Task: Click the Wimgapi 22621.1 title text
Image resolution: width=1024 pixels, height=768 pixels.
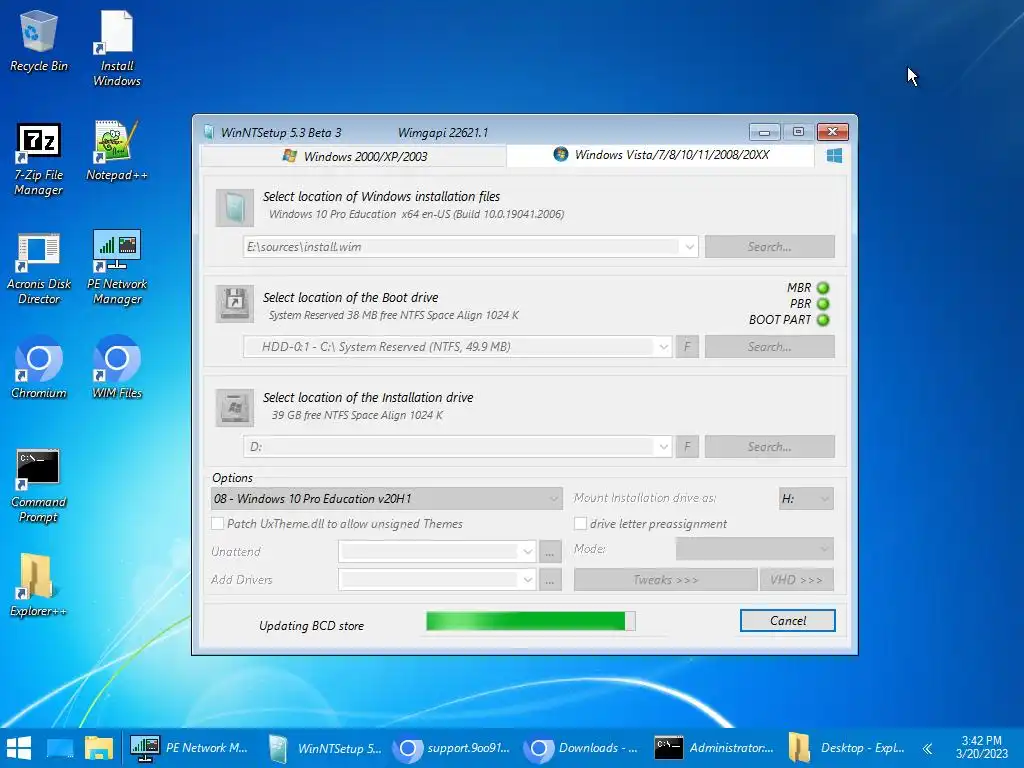Action: coord(443,133)
